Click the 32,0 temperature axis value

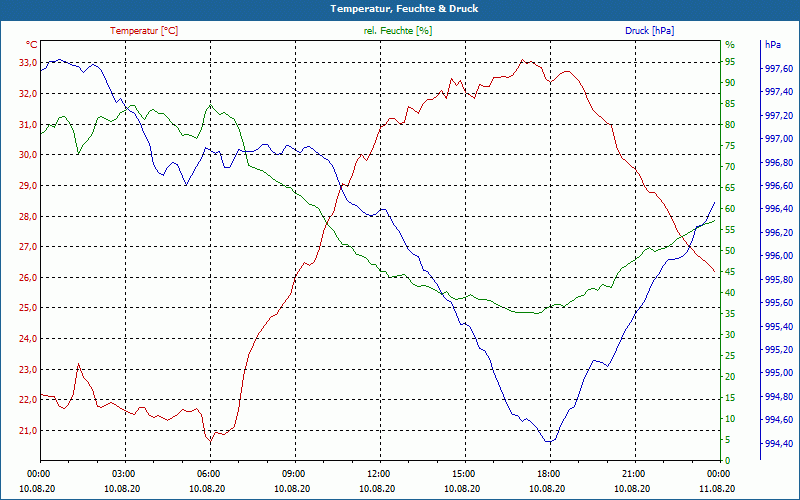pyautogui.click(x=28, y=93)
